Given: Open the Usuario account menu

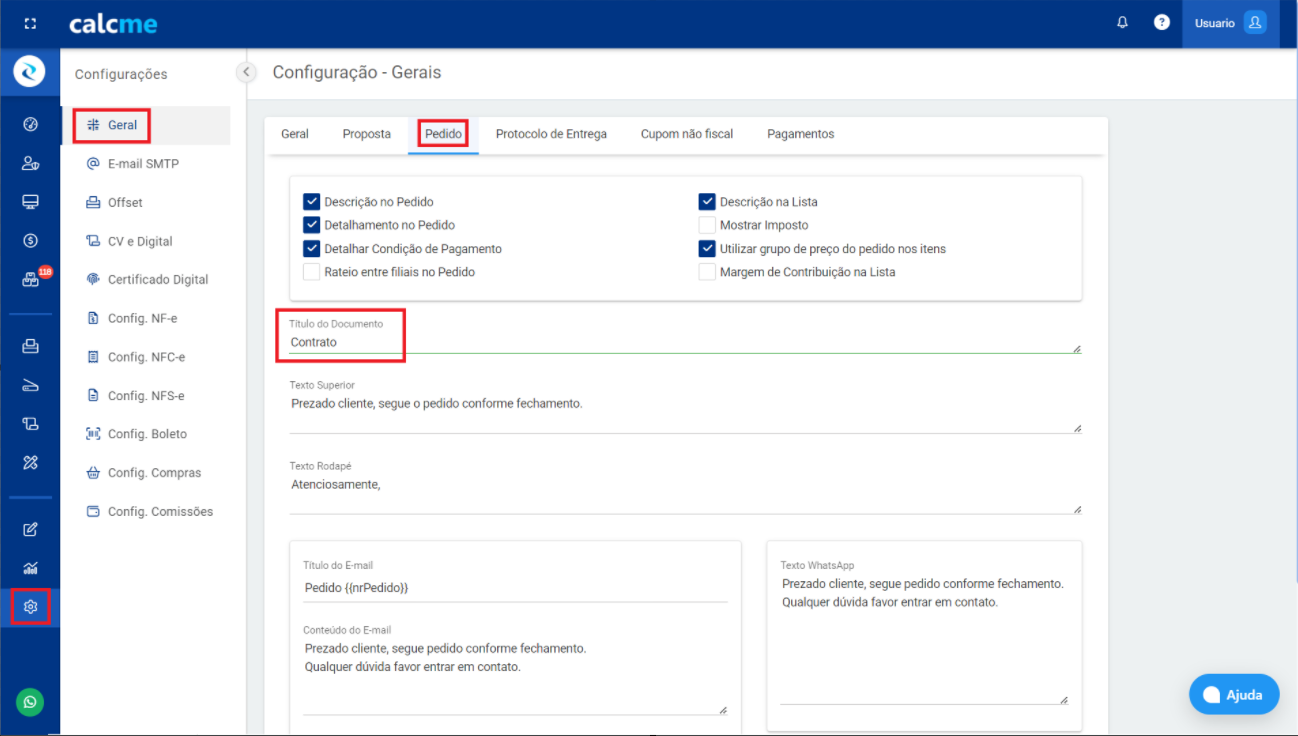Looking at the screenshot, I should click(x=1230, y=23).
